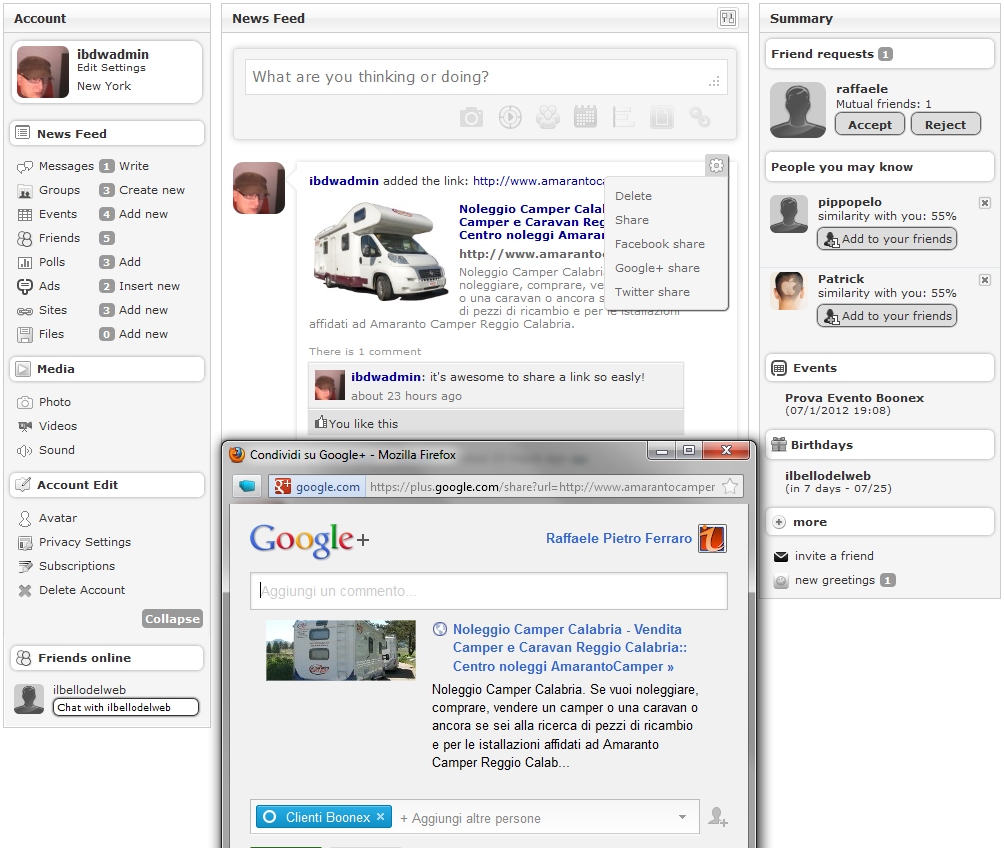This screenshot has height=848, width=1004.
Task: Open Privacy Settings in the sidebar
Action: [85, 542]
